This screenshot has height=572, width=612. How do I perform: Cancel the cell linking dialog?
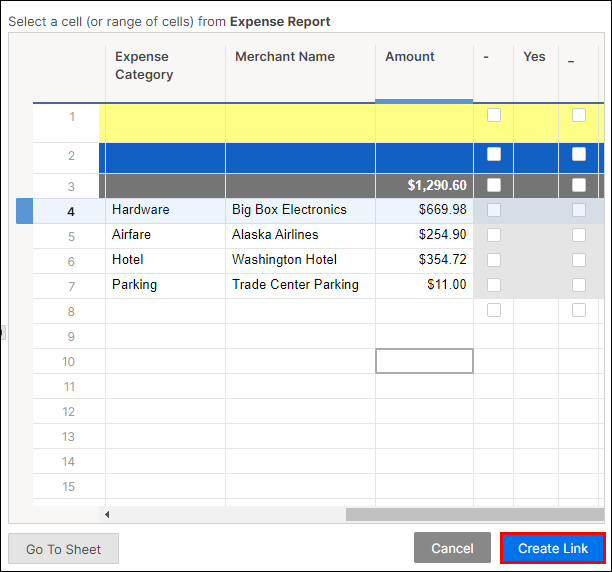pyautogui.click(x=452, y=548)
